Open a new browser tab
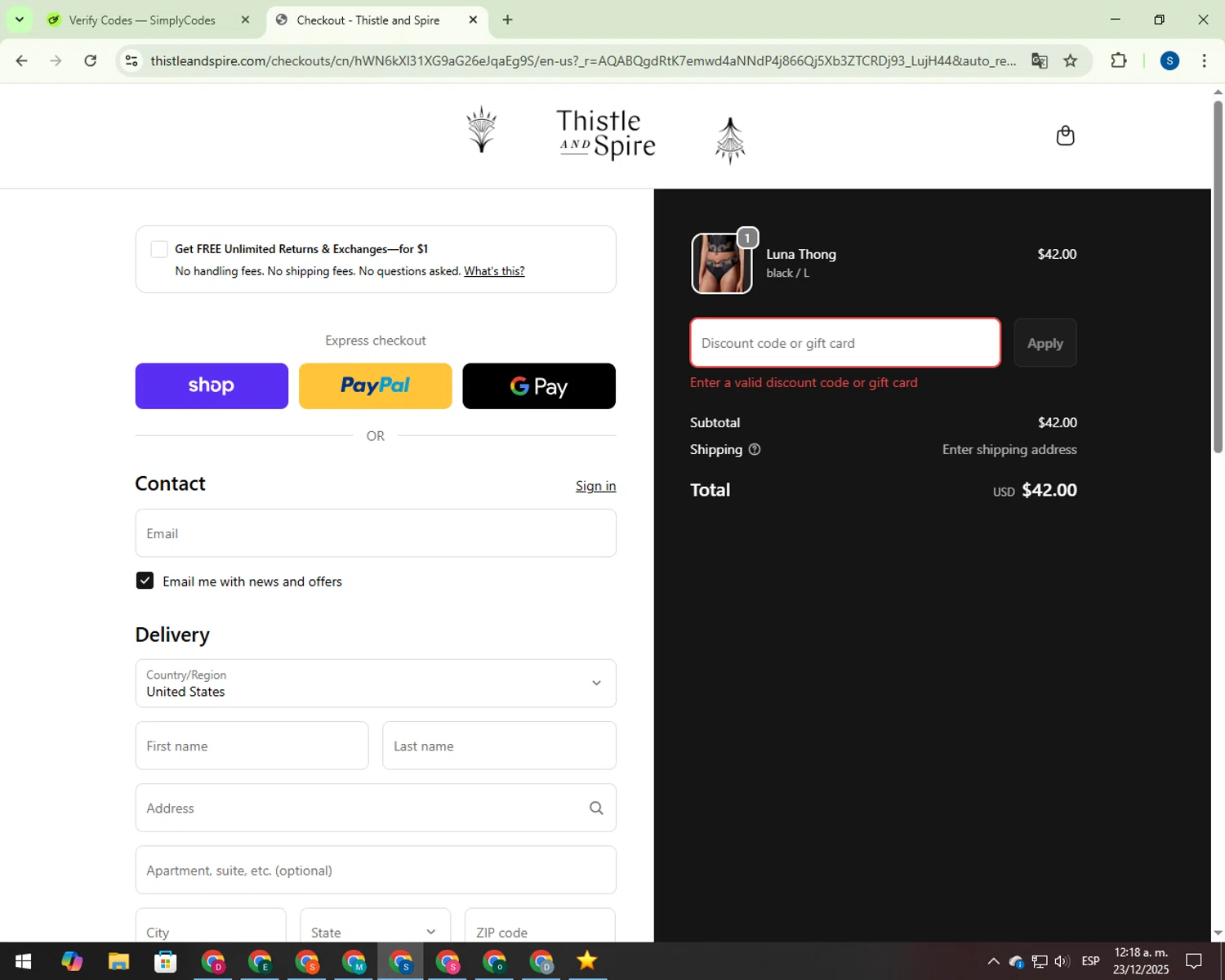This screenshot has height=980, width=1225. coord(507,20)
